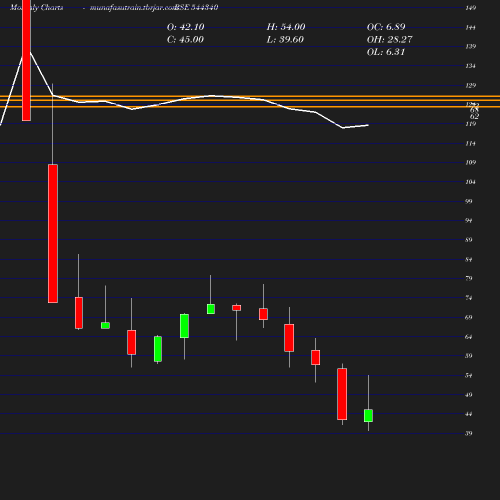Image resolution: width=500 pixels, height=500 pixels.
Task: Click the 104 price axis label
Action: point(471,182)
